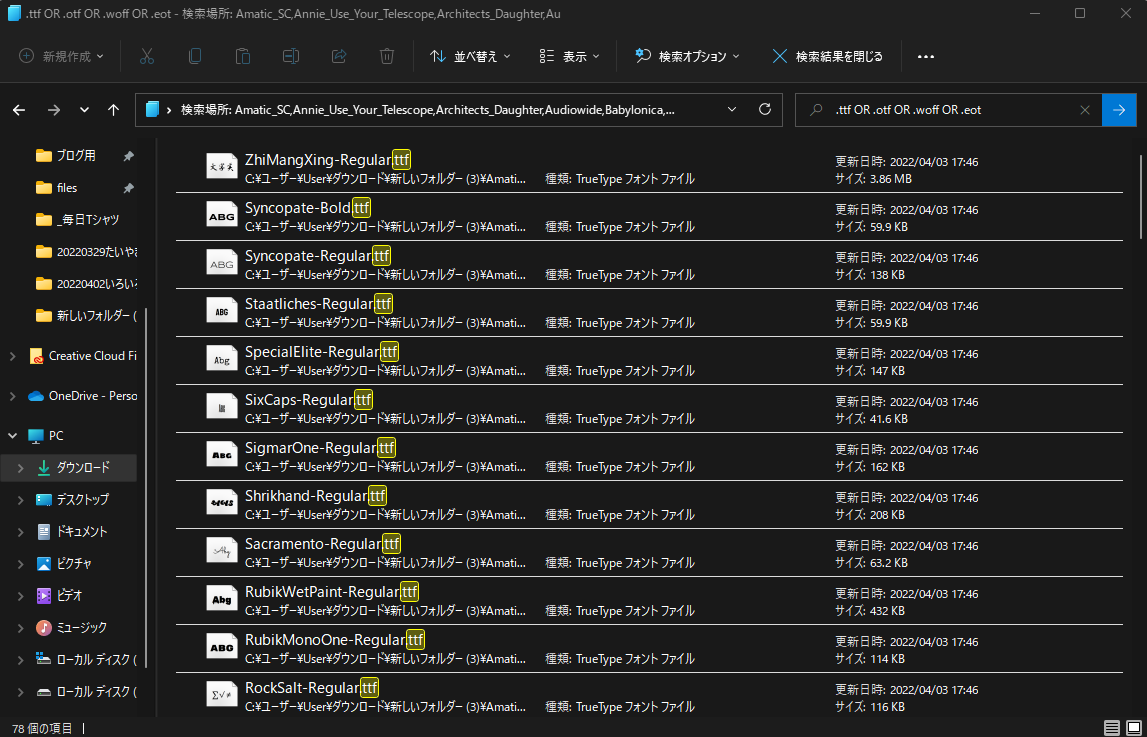Viewport: 1147px width, 737px height.
Task: Click the cut scissors icon
Action: tap(147, 56)
